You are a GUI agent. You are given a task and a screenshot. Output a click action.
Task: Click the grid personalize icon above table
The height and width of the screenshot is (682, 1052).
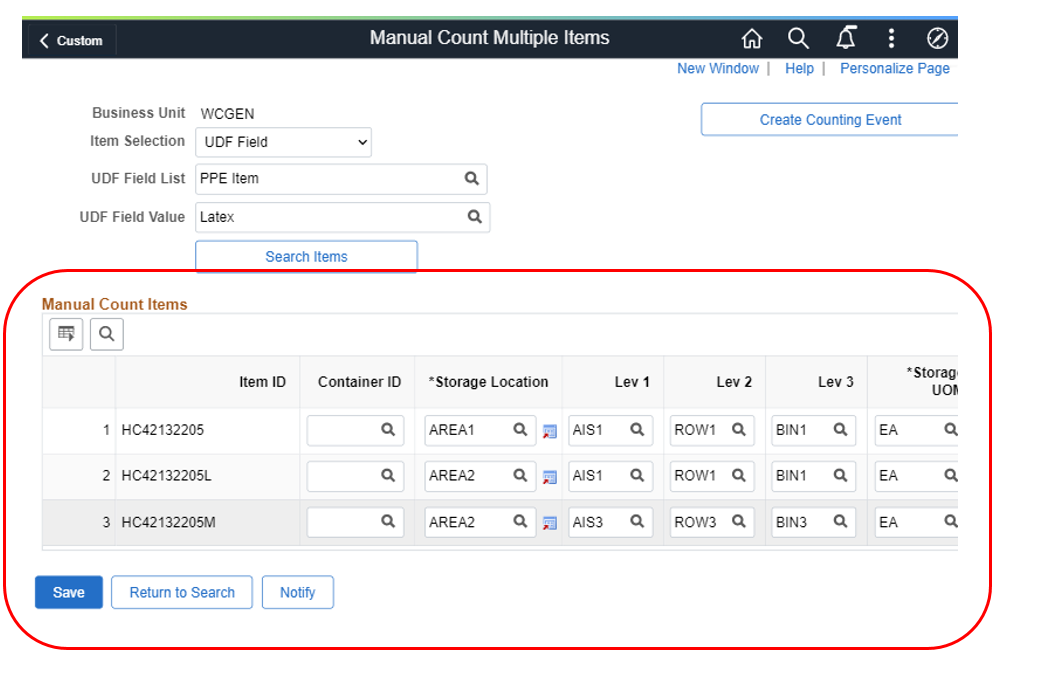pos(67,335)
